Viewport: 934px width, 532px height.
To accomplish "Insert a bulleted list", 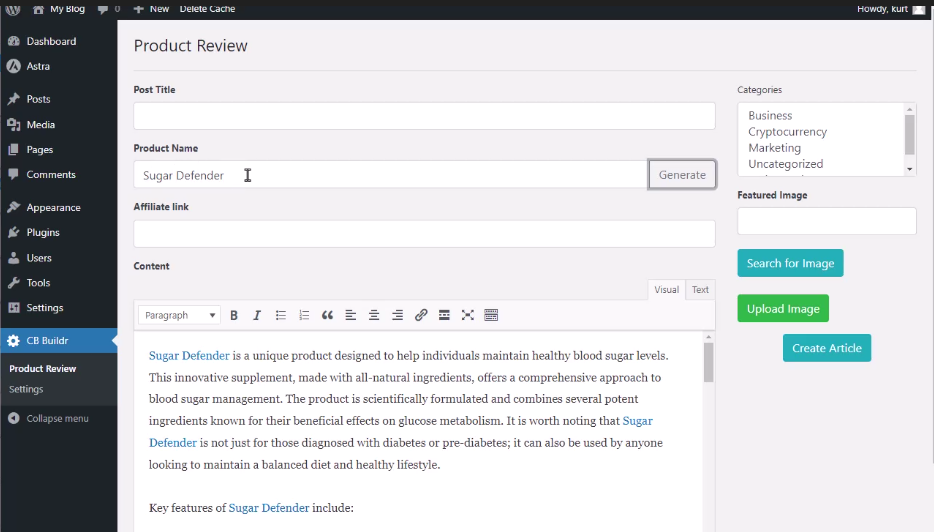I will 281,315.
